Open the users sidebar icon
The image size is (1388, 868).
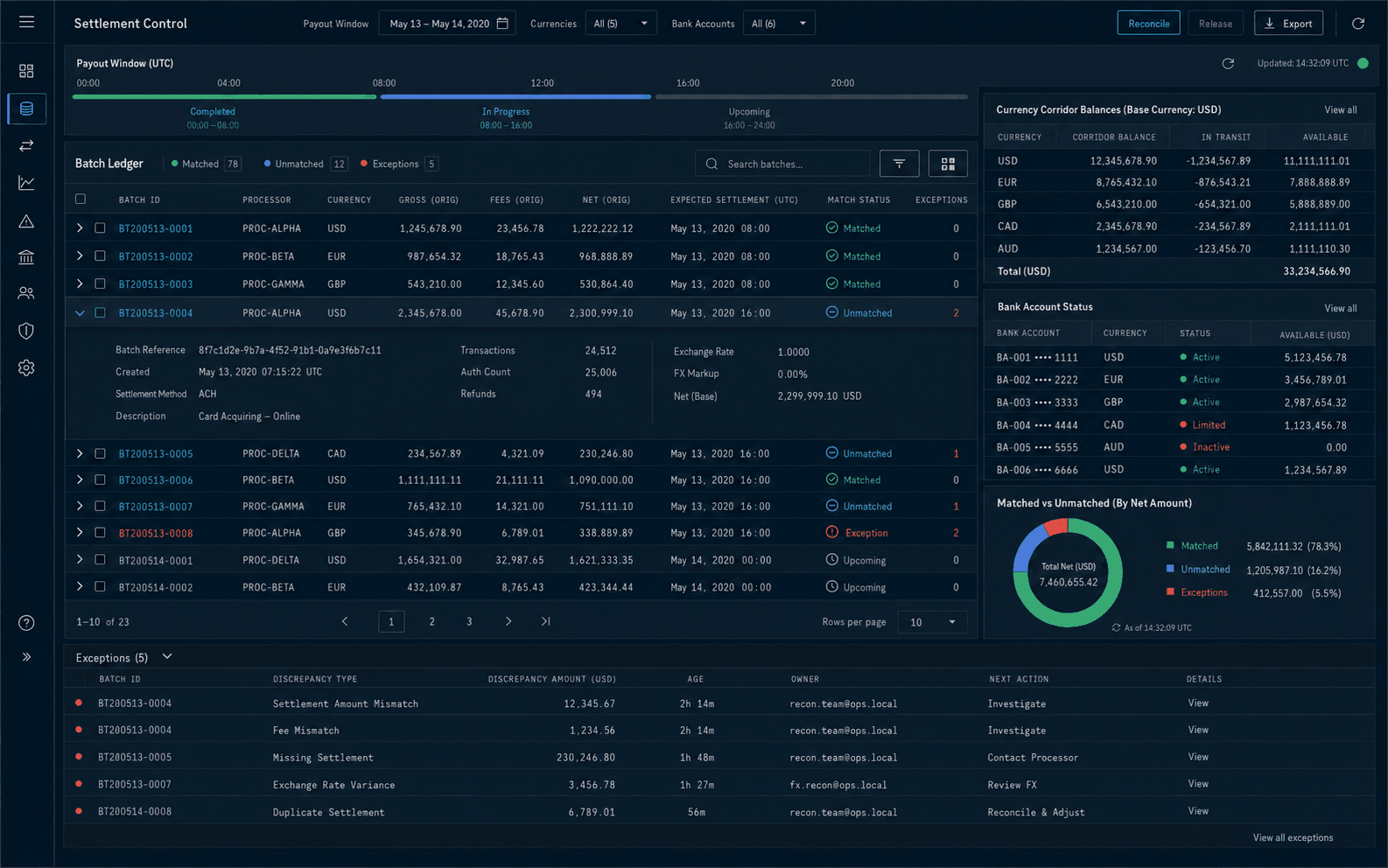tap(26, 294)
